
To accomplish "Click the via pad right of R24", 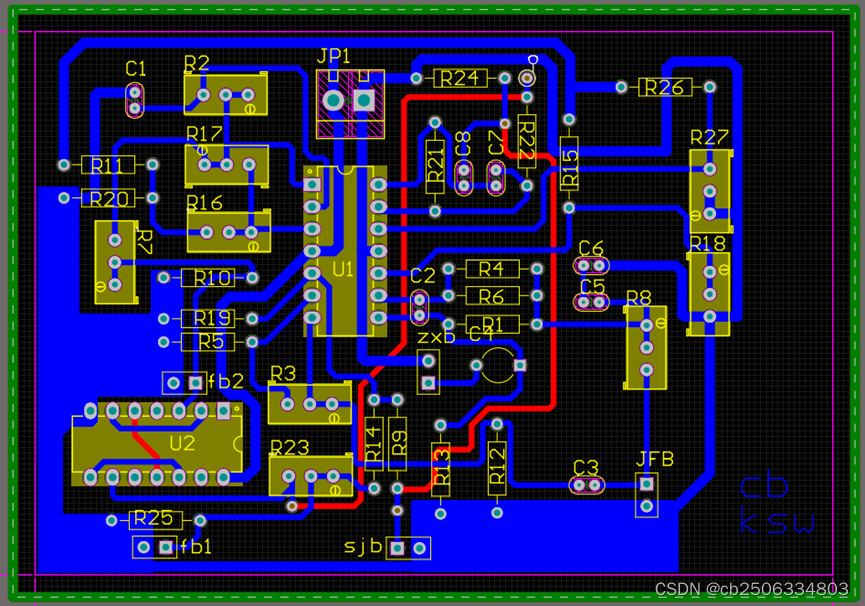I will click(x=527, y=78).
